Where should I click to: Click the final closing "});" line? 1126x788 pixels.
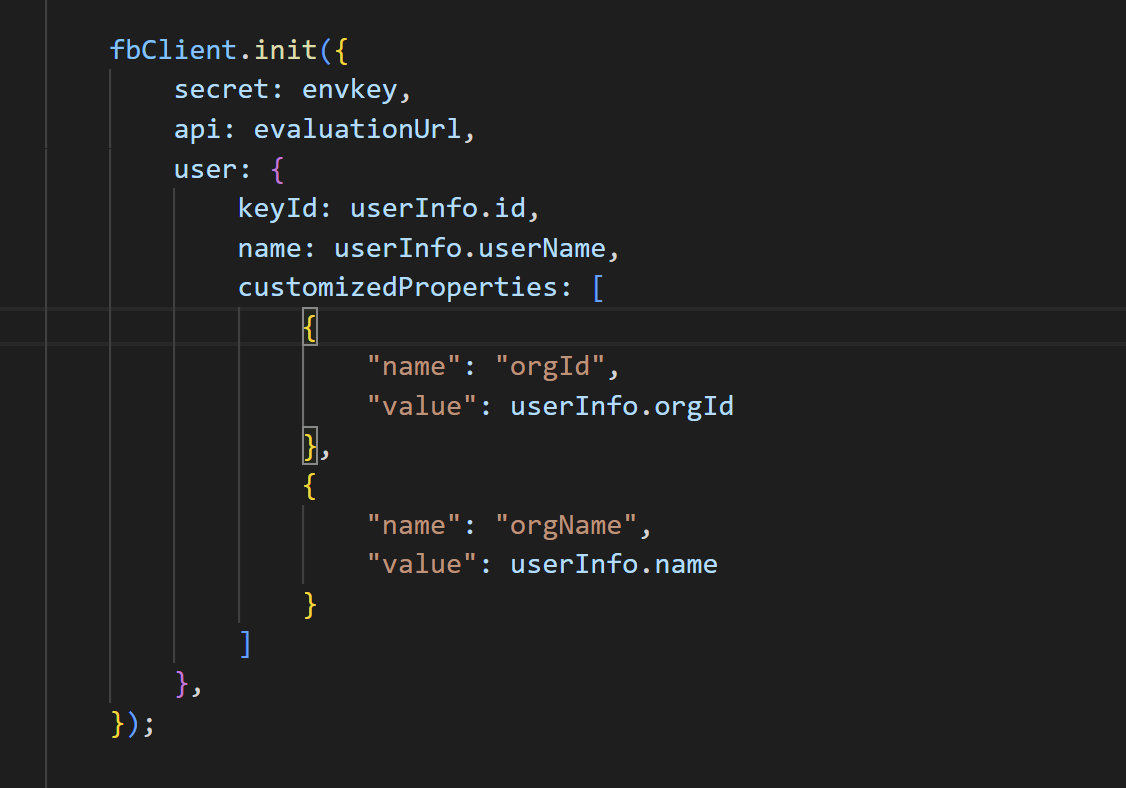click(x=133, y=723)
